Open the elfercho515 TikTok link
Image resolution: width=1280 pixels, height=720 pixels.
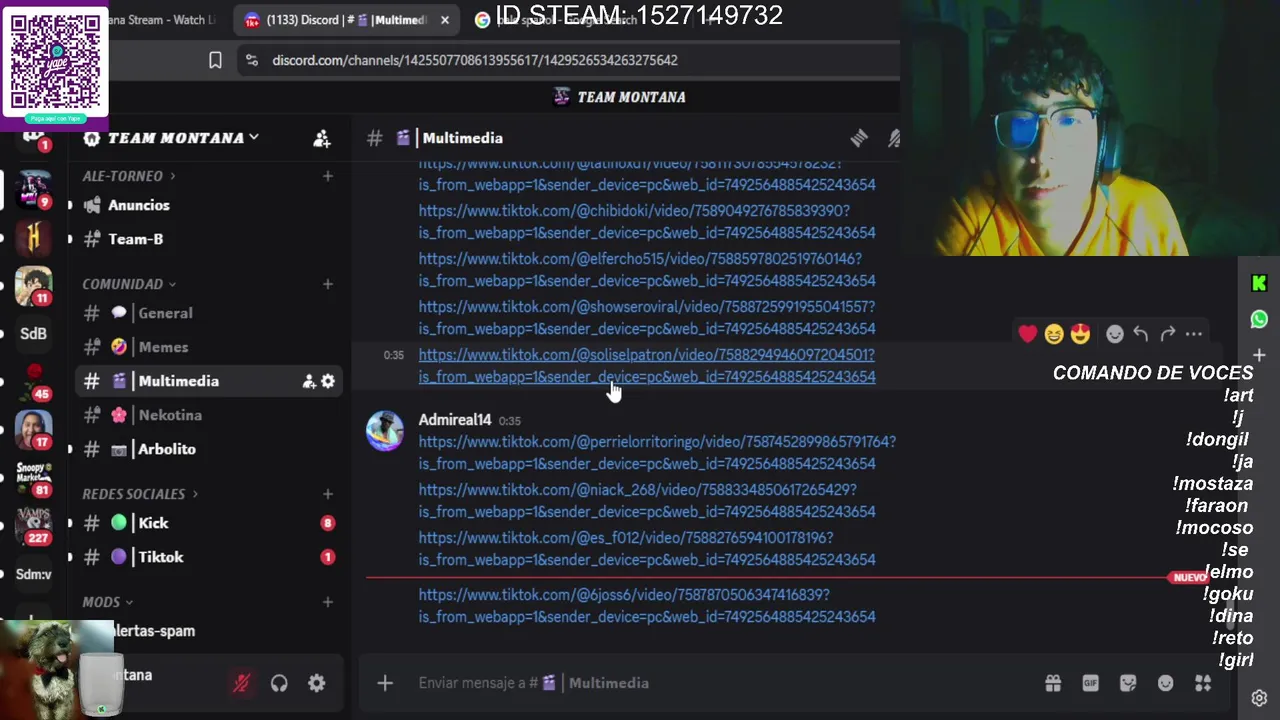(x=647, y=270)
